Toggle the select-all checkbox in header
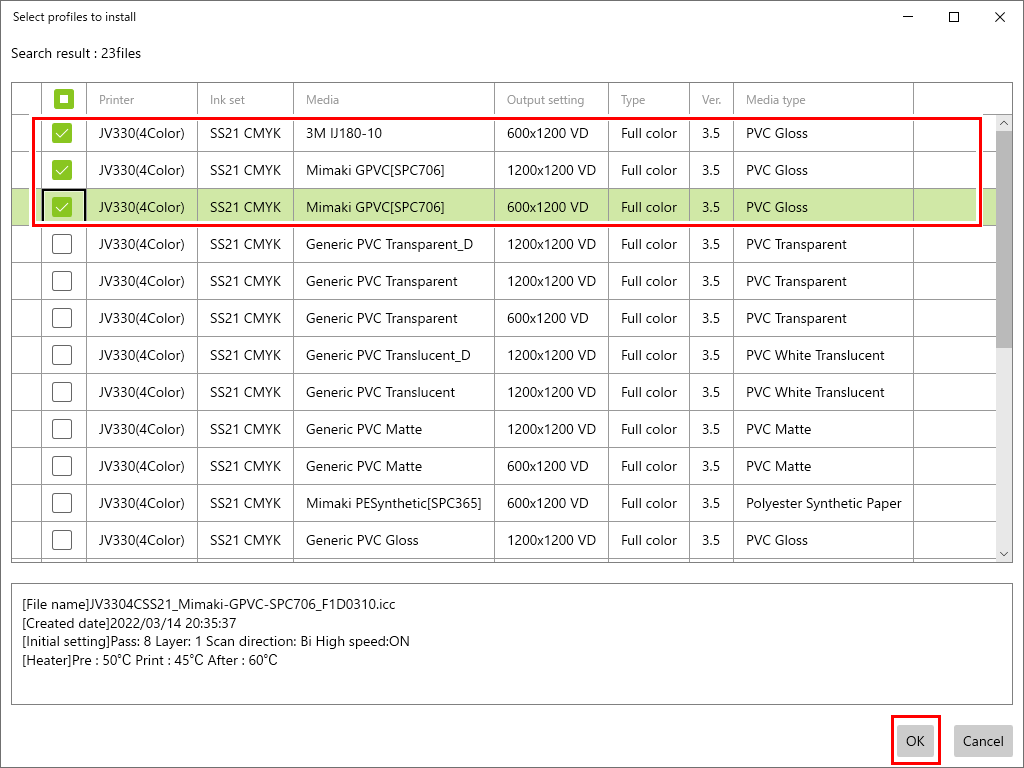 (63, 99)
